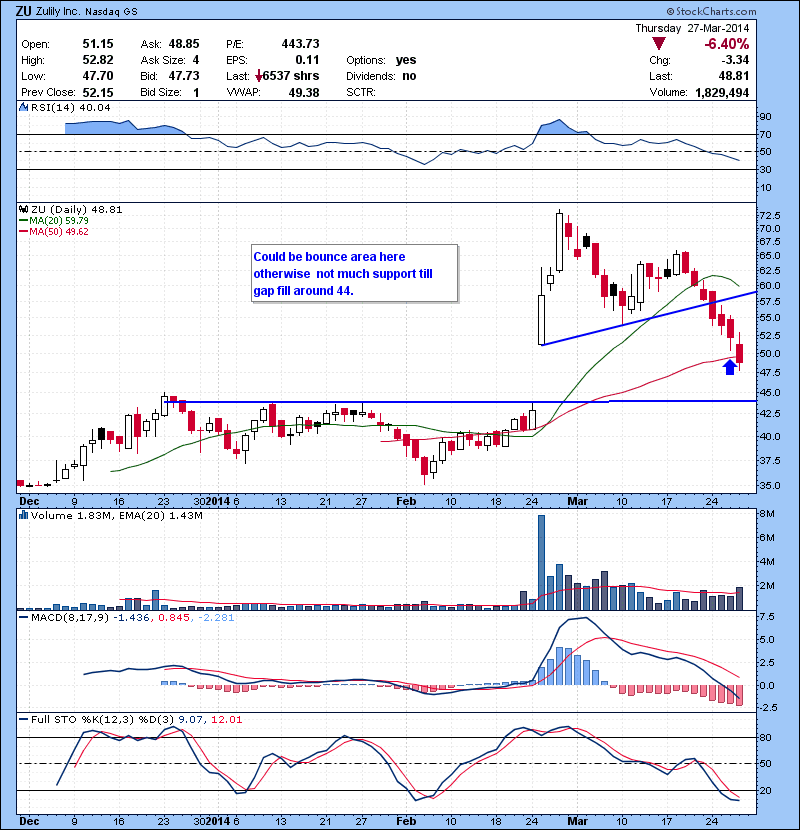Image resolution: width=800 pixels, height=830 pixels.
Task: Click the Ask price 48.85
Action: (184, 43)
